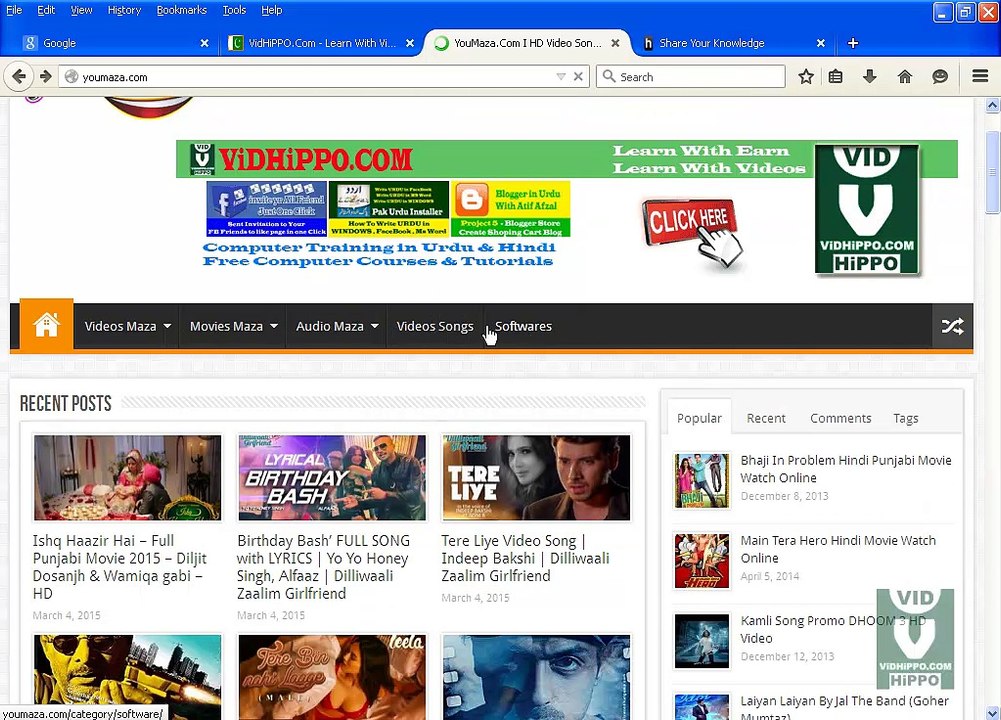Open the Ishq Haazir Hai Punjabi Movie post title
Image resolution: width=1001 pixels, height=720 pixels.
[119, 567]
